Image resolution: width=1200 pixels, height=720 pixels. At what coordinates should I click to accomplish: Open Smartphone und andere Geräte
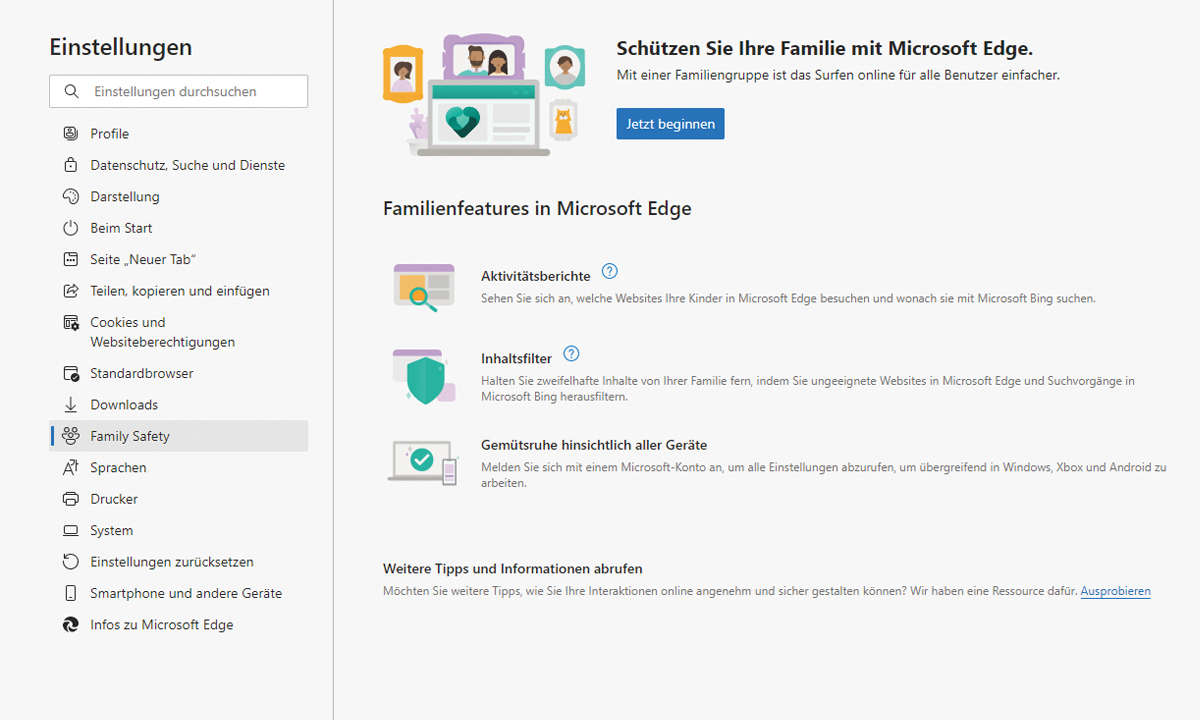[178, 593]
